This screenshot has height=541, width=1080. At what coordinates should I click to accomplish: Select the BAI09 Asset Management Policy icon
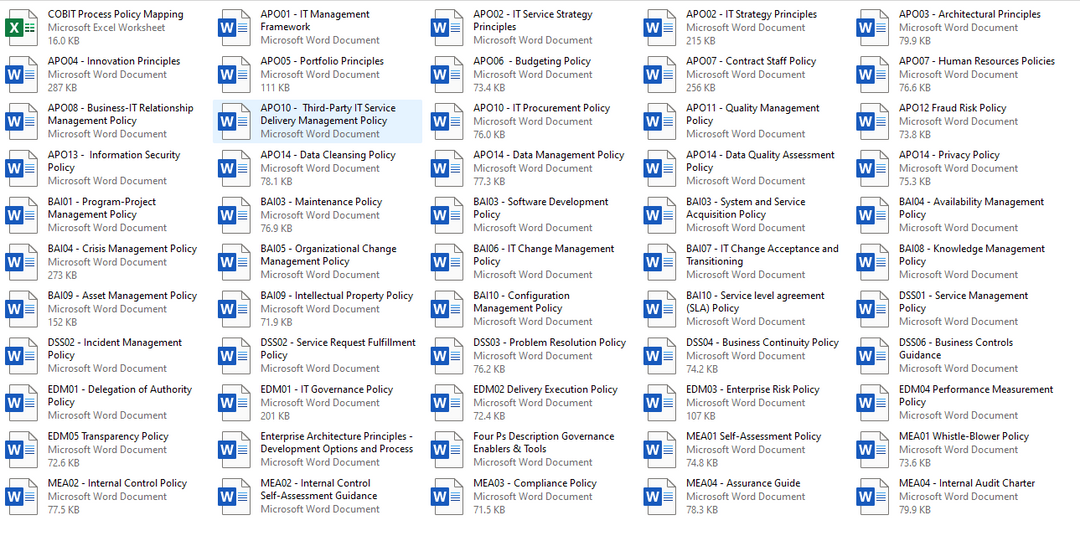coord(21,309)
